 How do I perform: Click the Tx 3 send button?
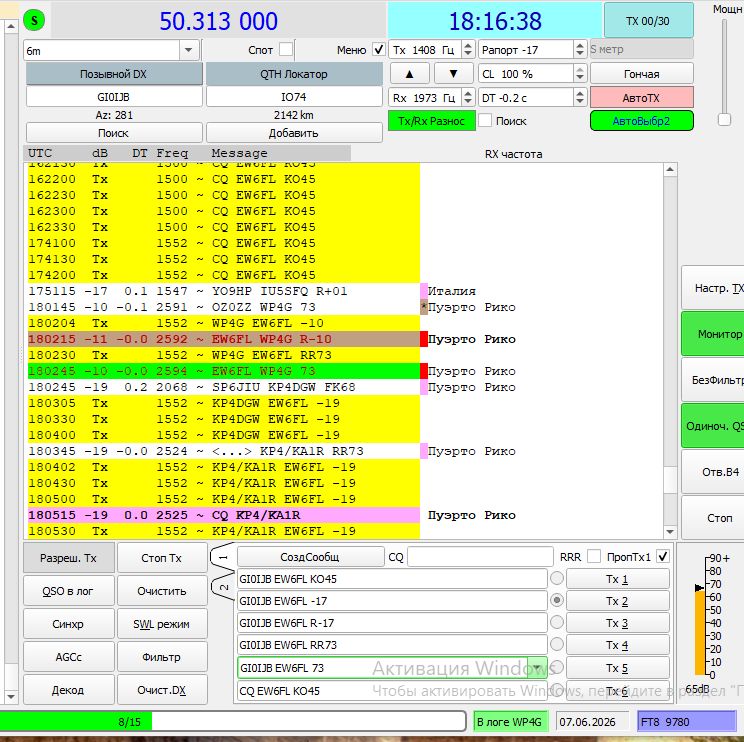pos(618,623)
